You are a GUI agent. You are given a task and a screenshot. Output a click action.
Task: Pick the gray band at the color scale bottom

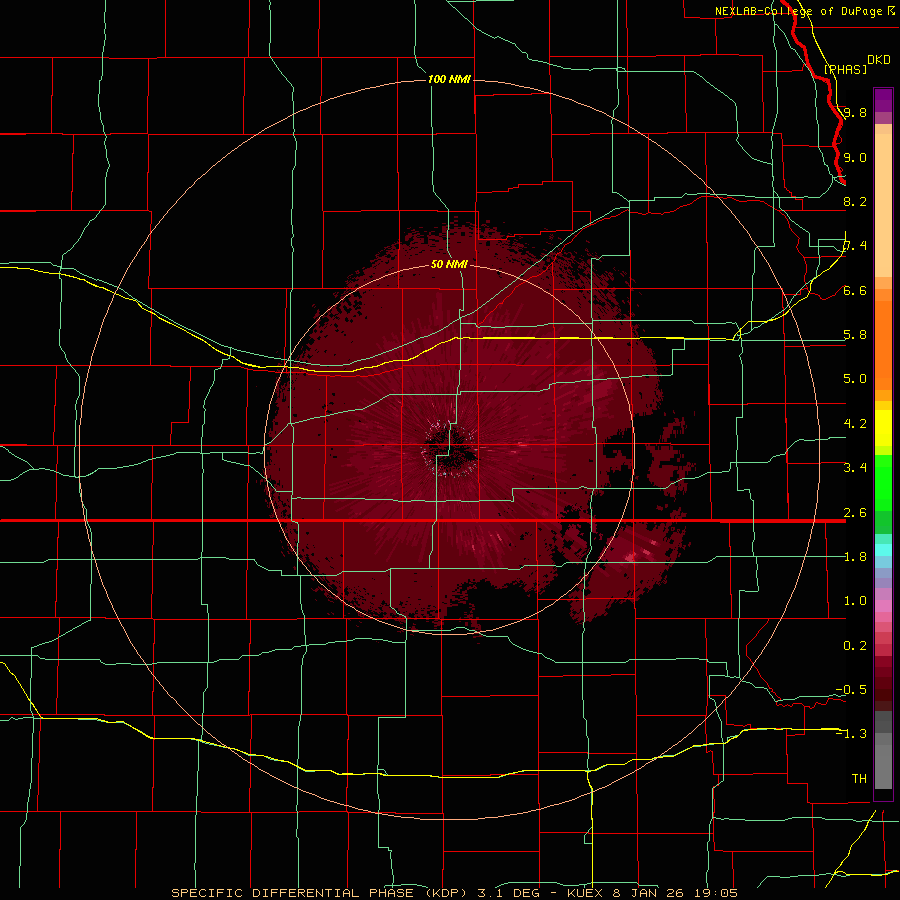pos(883,761)
